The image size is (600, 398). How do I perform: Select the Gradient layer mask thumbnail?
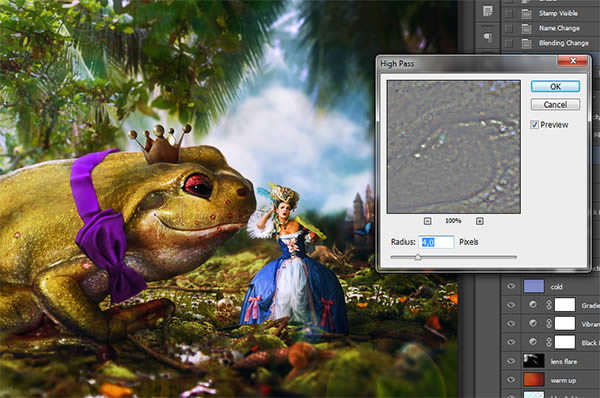565,305
